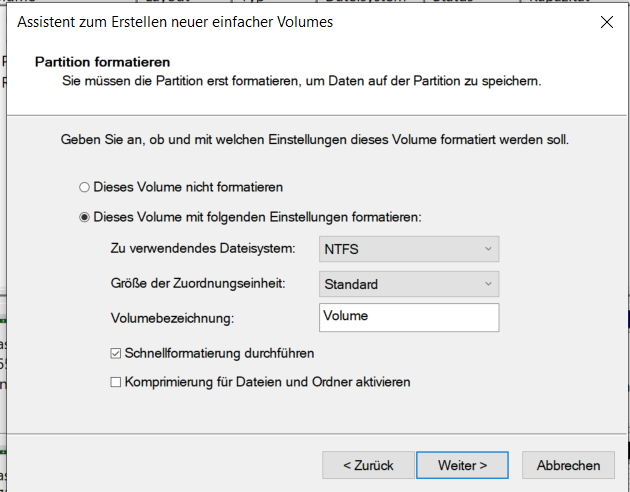Click the 'Schnellformatierung durchführen' label text
This screenshot has width=630, height=492.
coord(220,353)
